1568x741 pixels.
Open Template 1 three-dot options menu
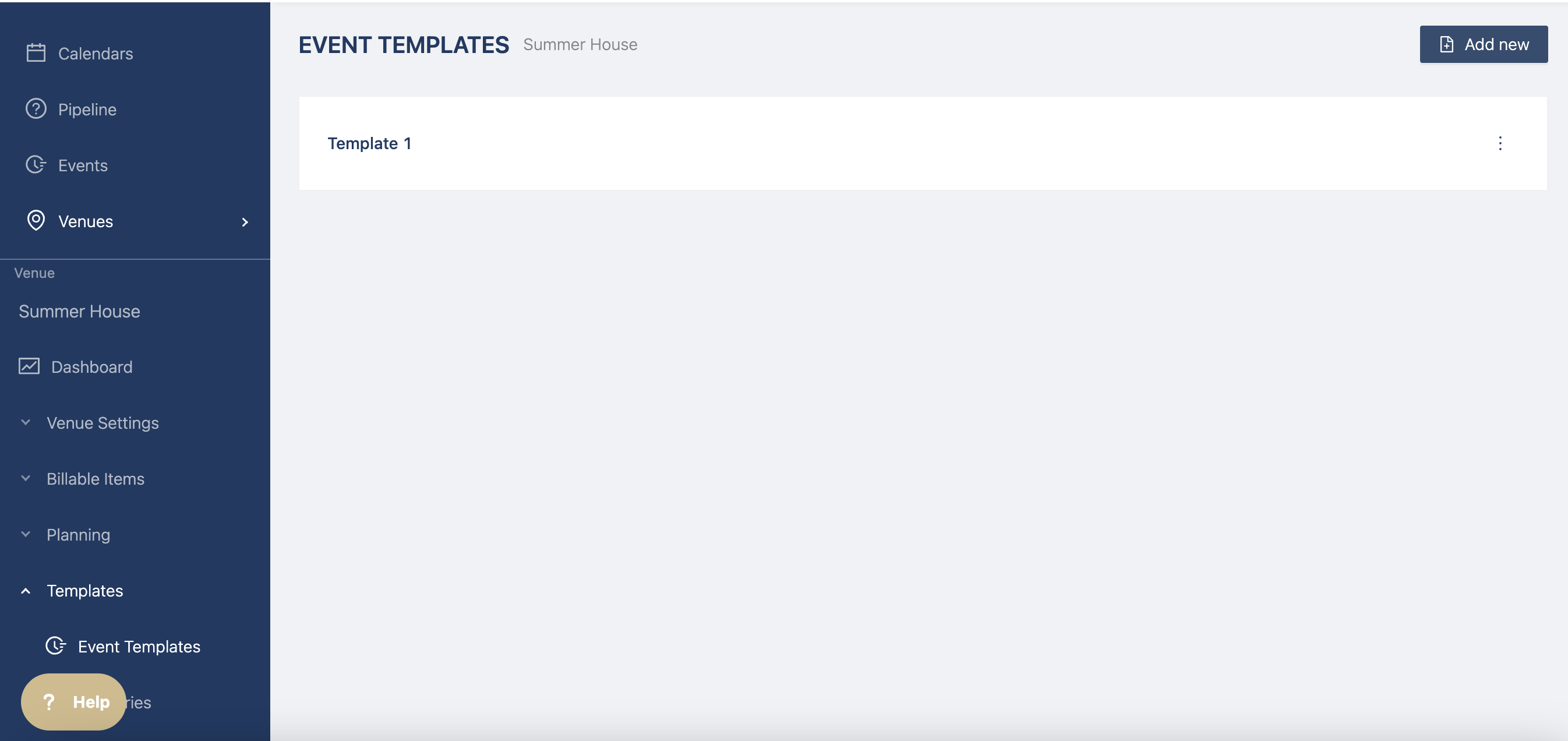tap(1500, 143)
